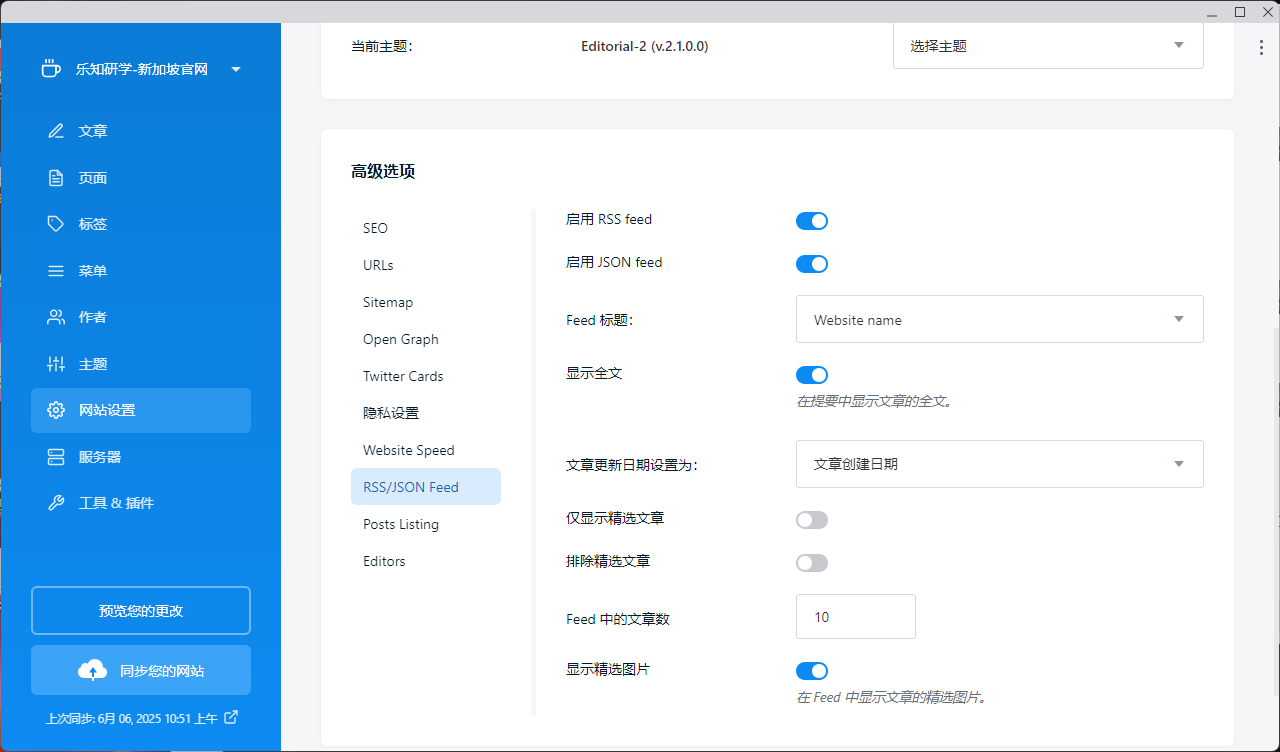Click the sliders icon beside 主题

(x=56, y=364)
